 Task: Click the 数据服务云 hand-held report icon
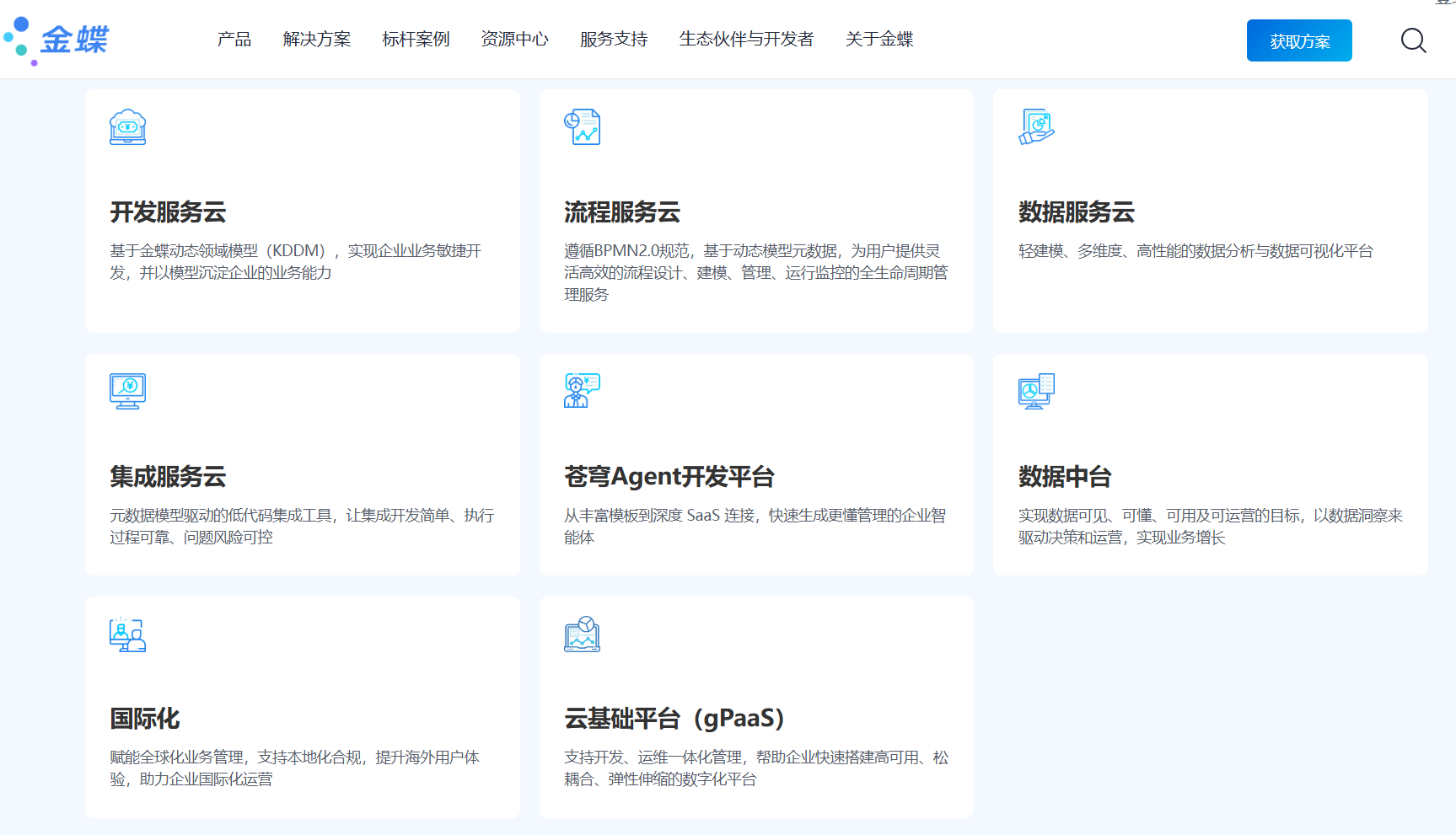1036,127
